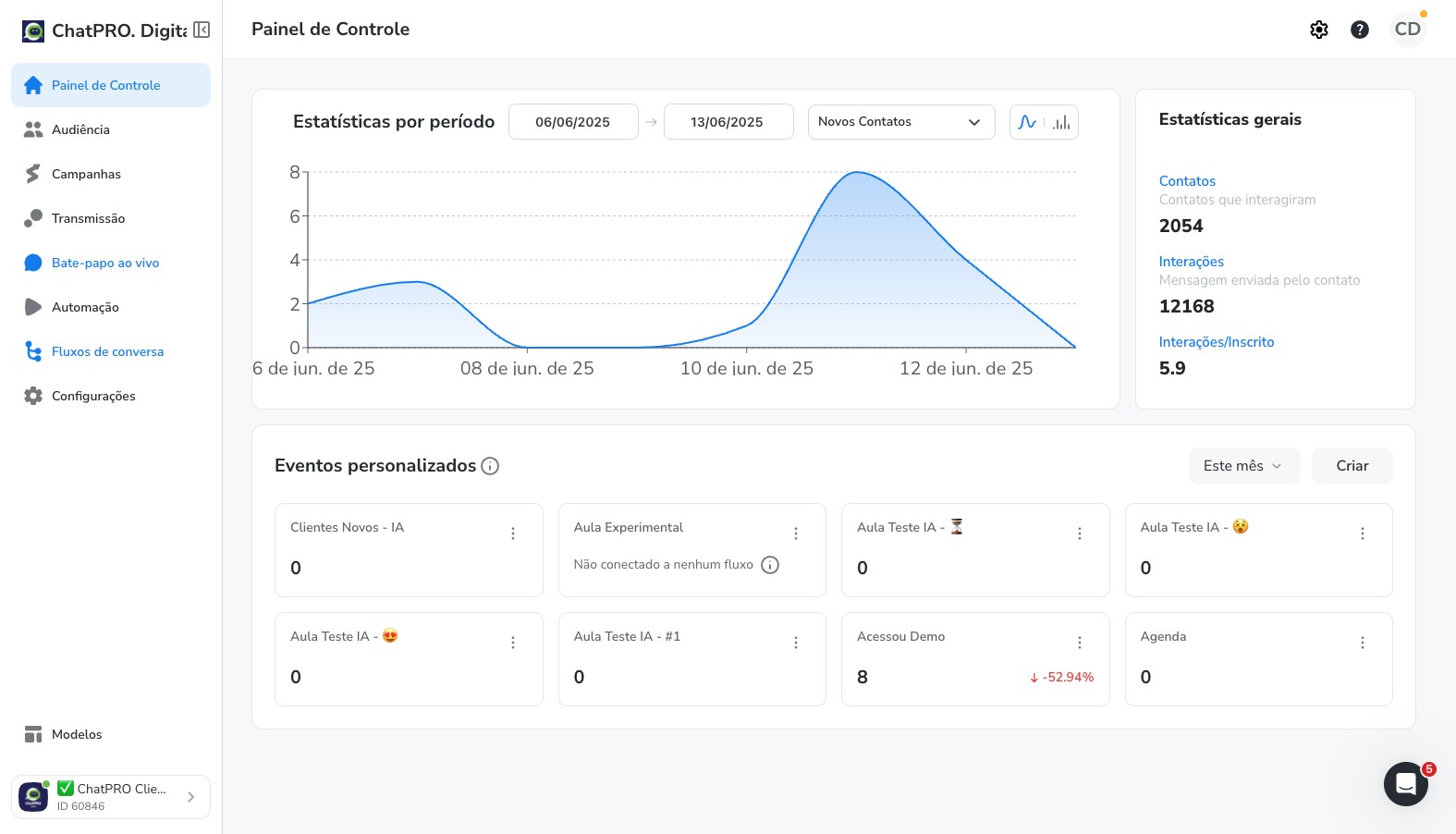Open the settings gear in header
The image size is (1456, 834).
(x=1319, y=30)
